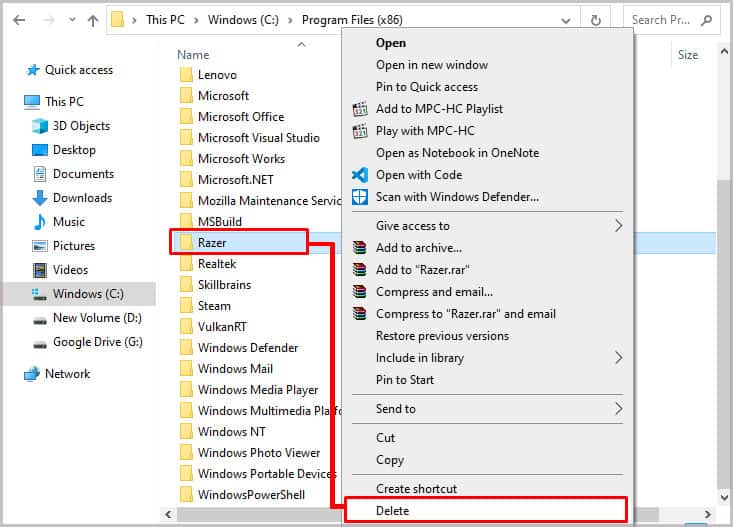Click the Lenovo folder icon
Viewport: 733px width, 527px height.
tap(186, 75)
